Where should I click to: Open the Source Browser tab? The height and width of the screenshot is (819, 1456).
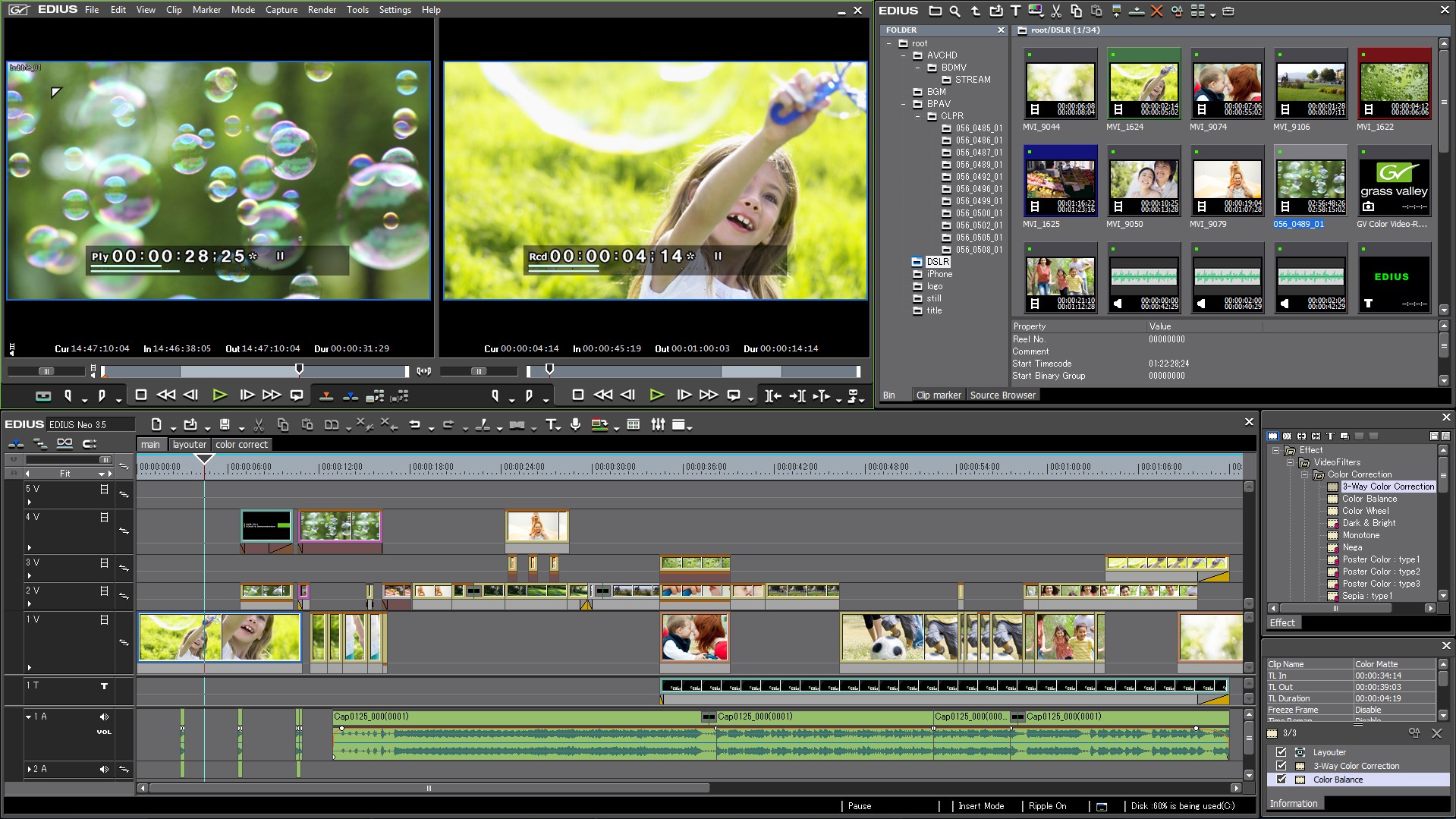[1002, 395]
